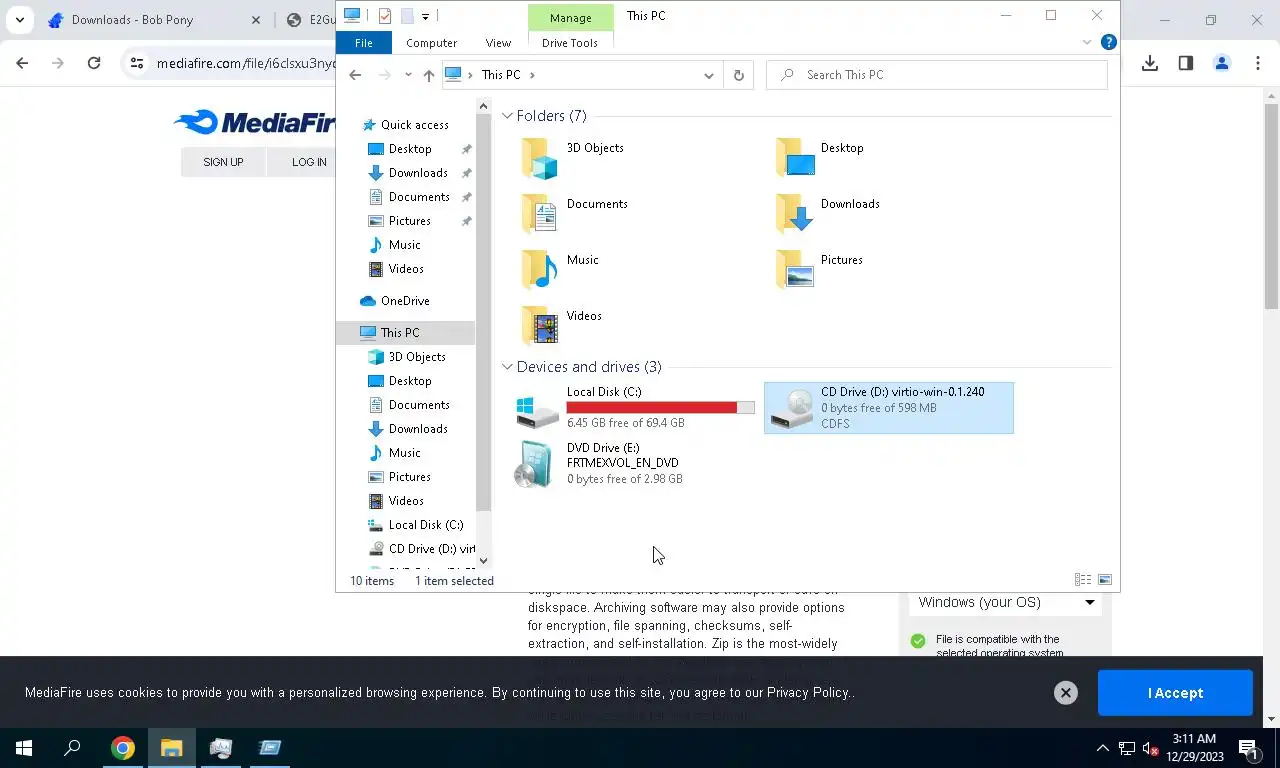The image size is (1280, 768).
Task: Click the Chrome taskbar icon
Action: click(x=123, y=748)
